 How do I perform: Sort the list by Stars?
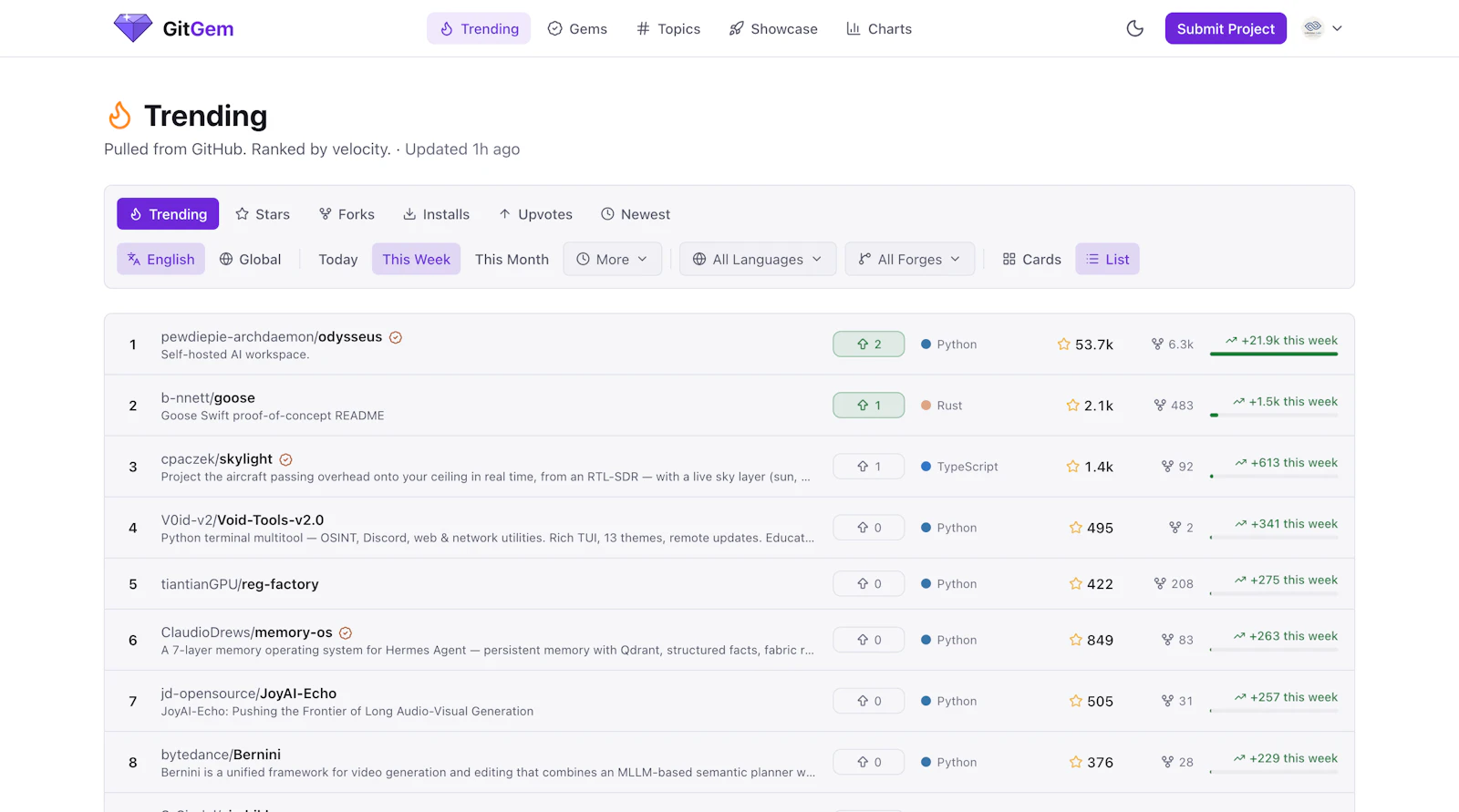coord(263,214)
